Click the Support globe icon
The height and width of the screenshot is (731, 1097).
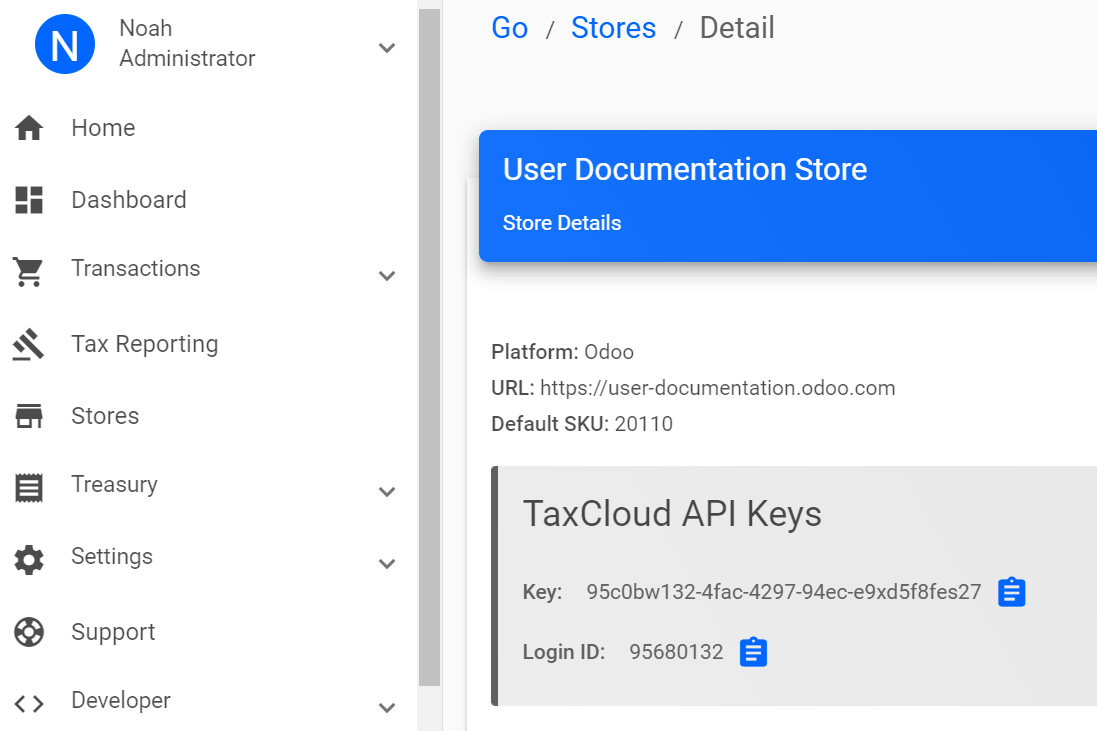point(29,632)
